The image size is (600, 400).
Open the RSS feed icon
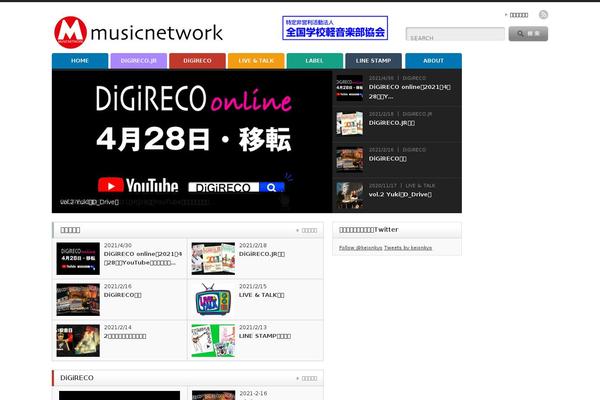coord(543,15)
